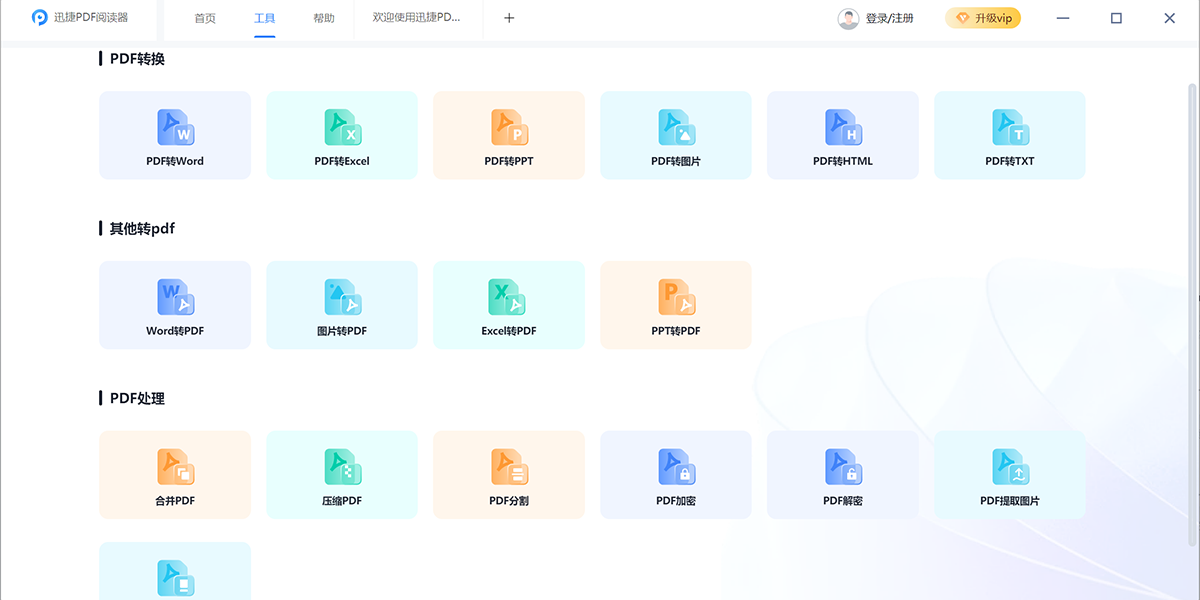Select the PPT转PDF converter

(x=675, y=305)
